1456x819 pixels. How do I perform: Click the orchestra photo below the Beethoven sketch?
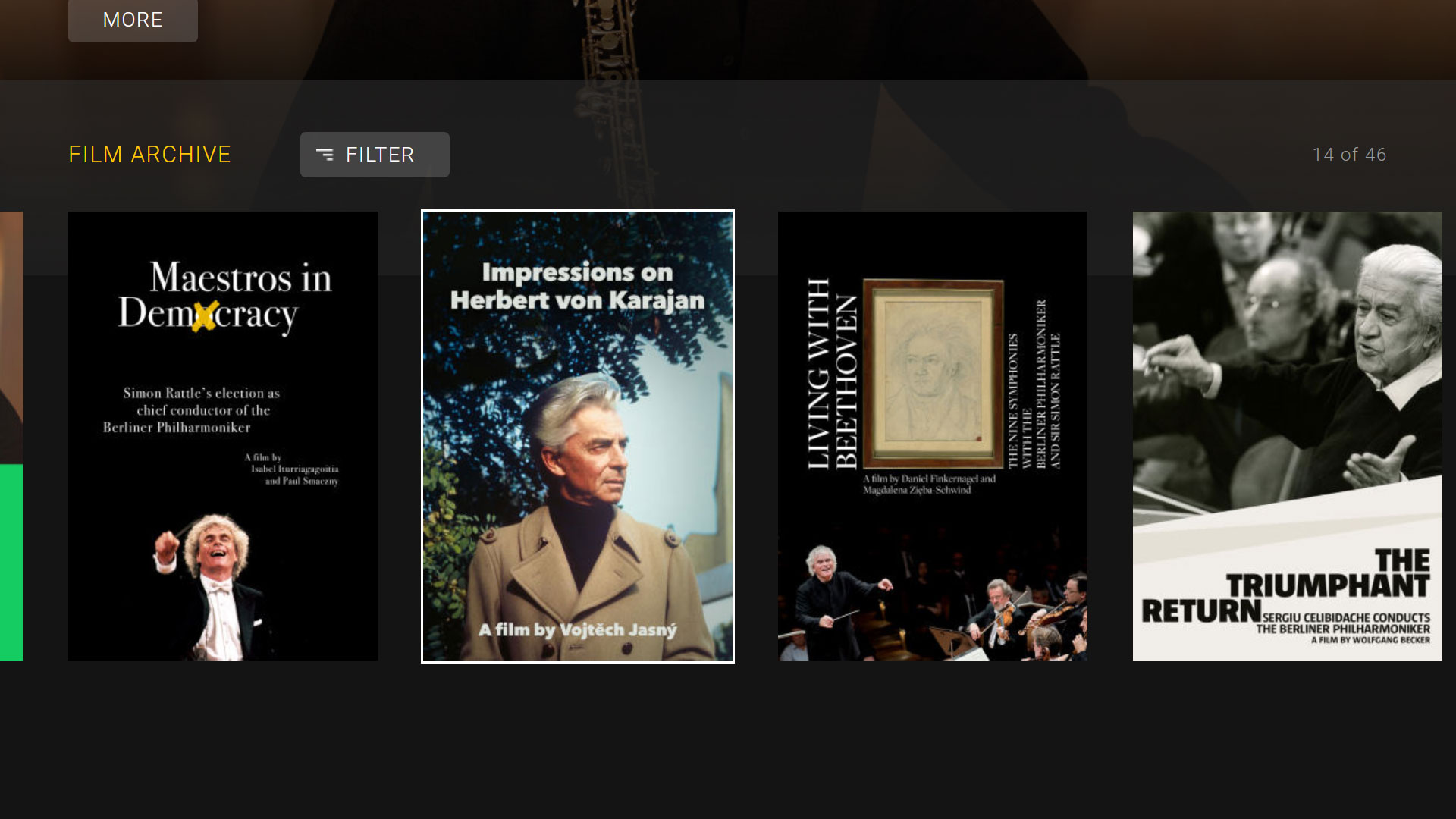(933, 599)
